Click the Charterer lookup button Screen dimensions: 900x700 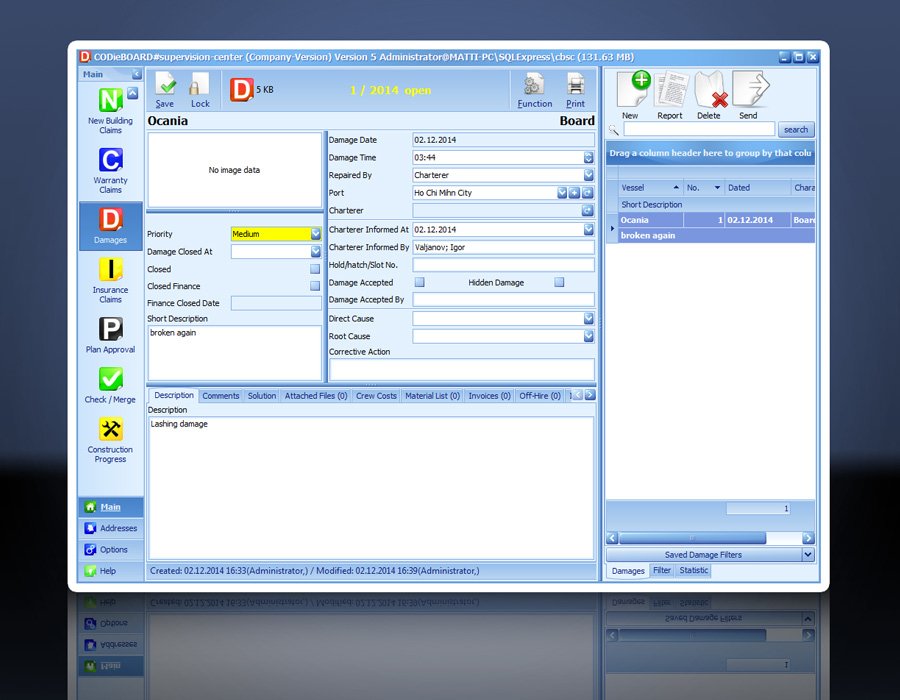587,211
